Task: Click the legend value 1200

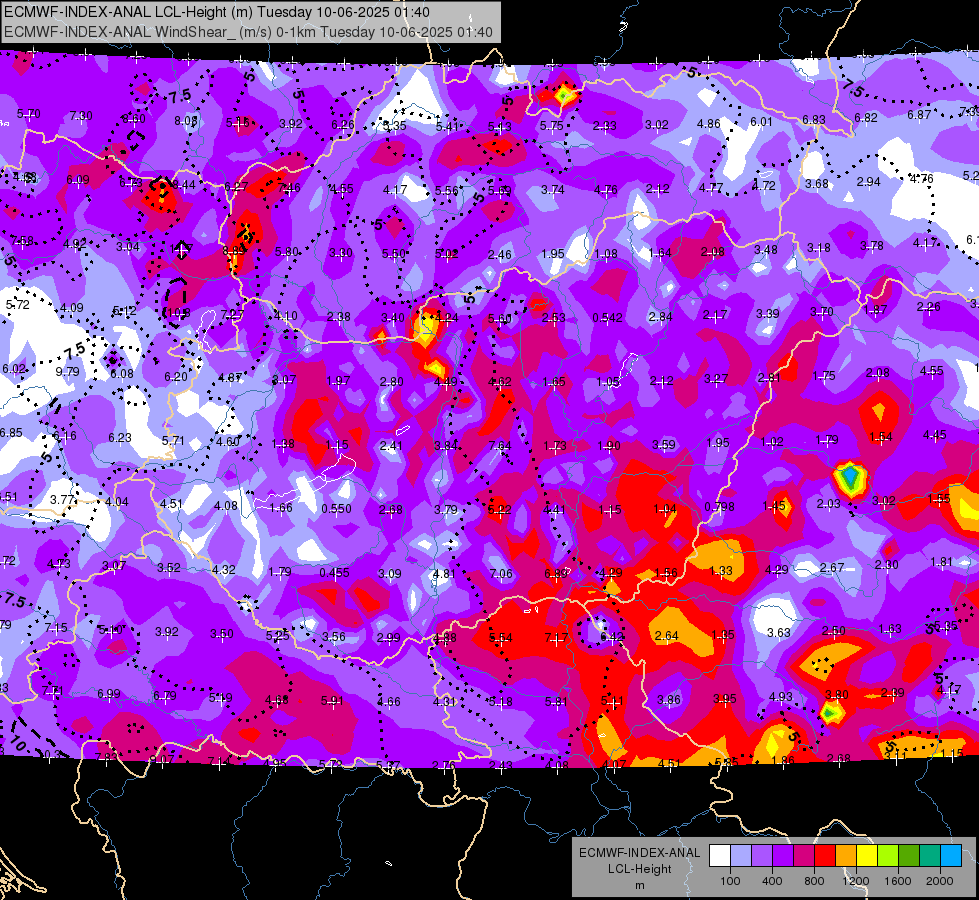Action: [856, 881]
